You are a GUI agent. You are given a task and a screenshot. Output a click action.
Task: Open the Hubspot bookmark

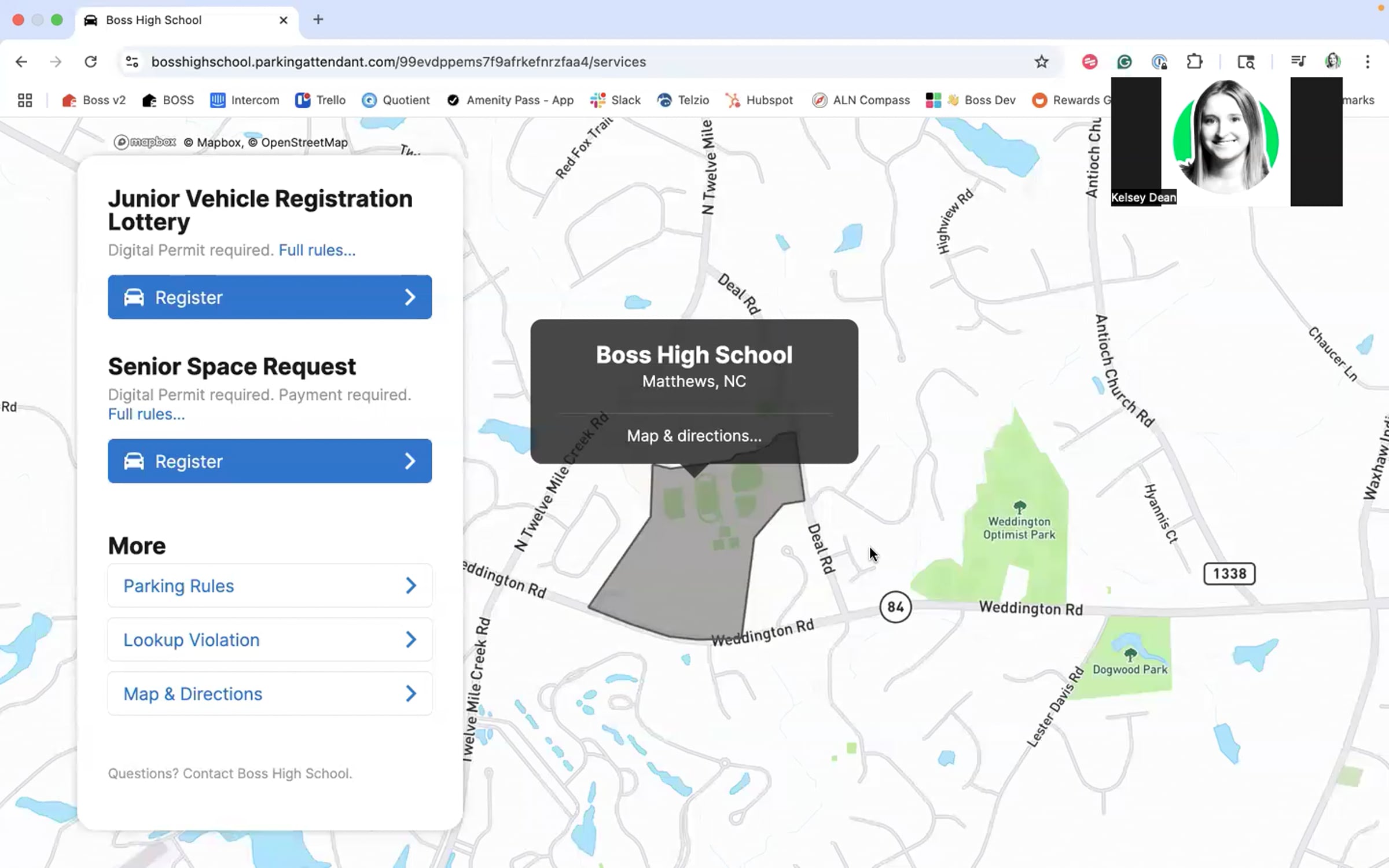click(759, 100)
